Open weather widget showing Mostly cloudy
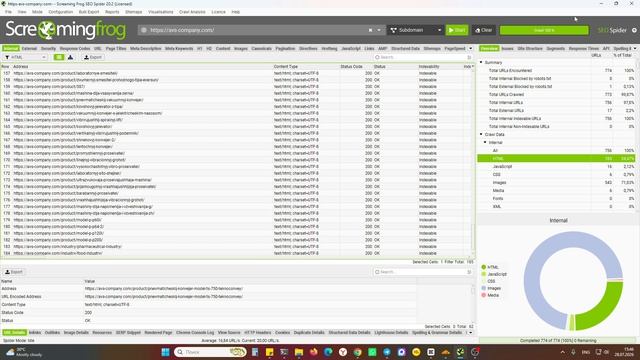 coord(24,352)
